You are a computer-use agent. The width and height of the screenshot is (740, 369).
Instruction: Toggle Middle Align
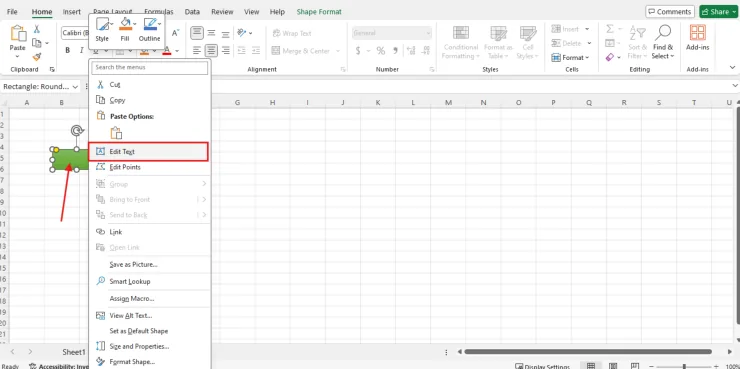pyautogui.click(x=211, y=33)
